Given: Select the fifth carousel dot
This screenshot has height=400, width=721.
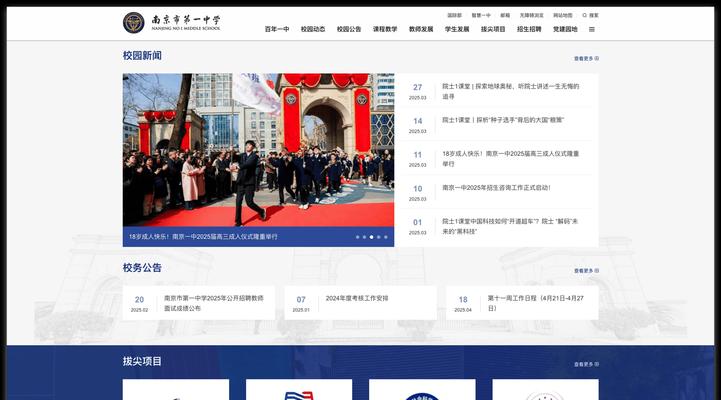Looking at the screenshot, I should coord(386,237).
